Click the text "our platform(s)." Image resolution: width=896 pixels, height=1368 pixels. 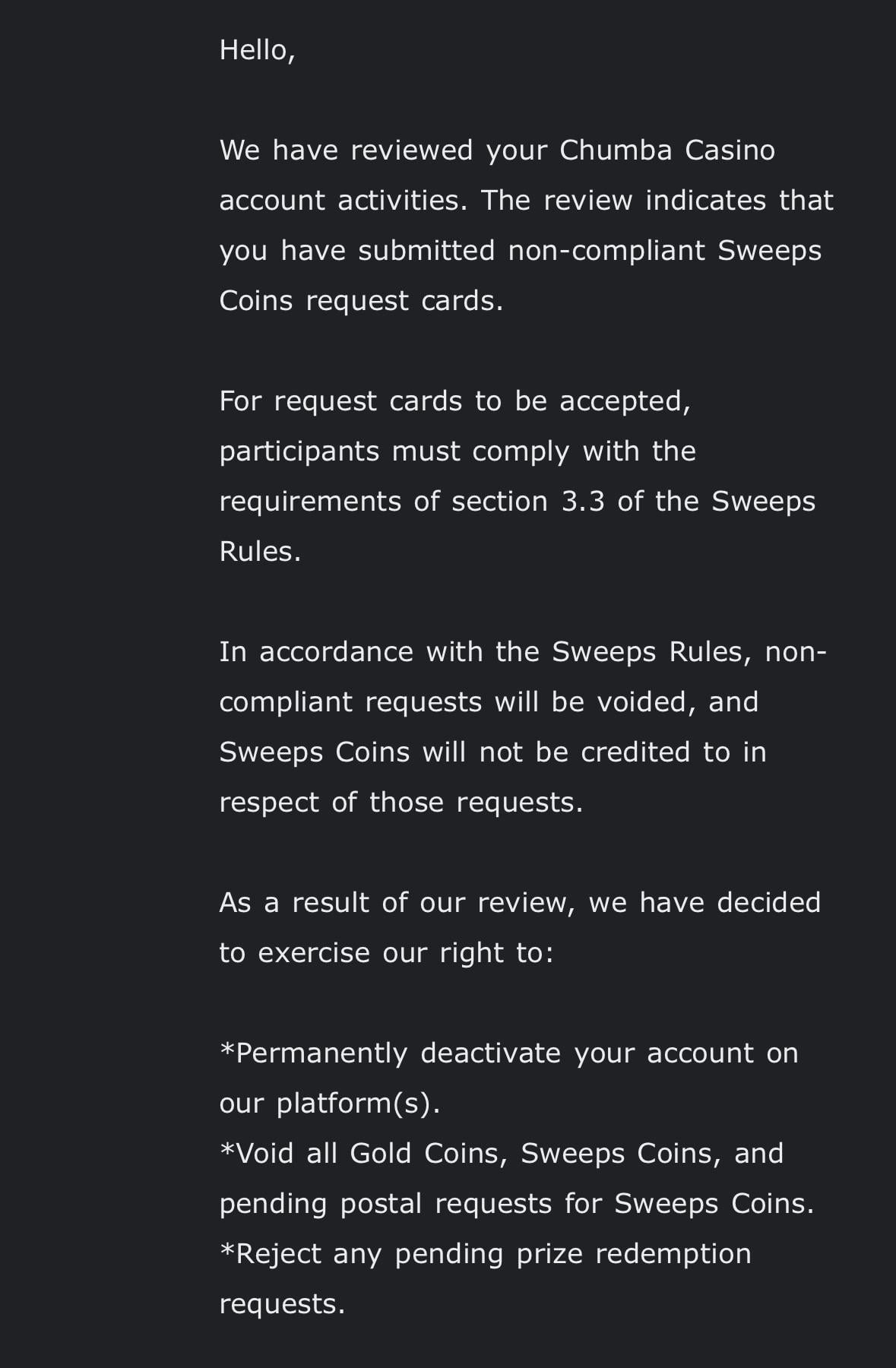pyautogui.click(x=330, y=1104)
